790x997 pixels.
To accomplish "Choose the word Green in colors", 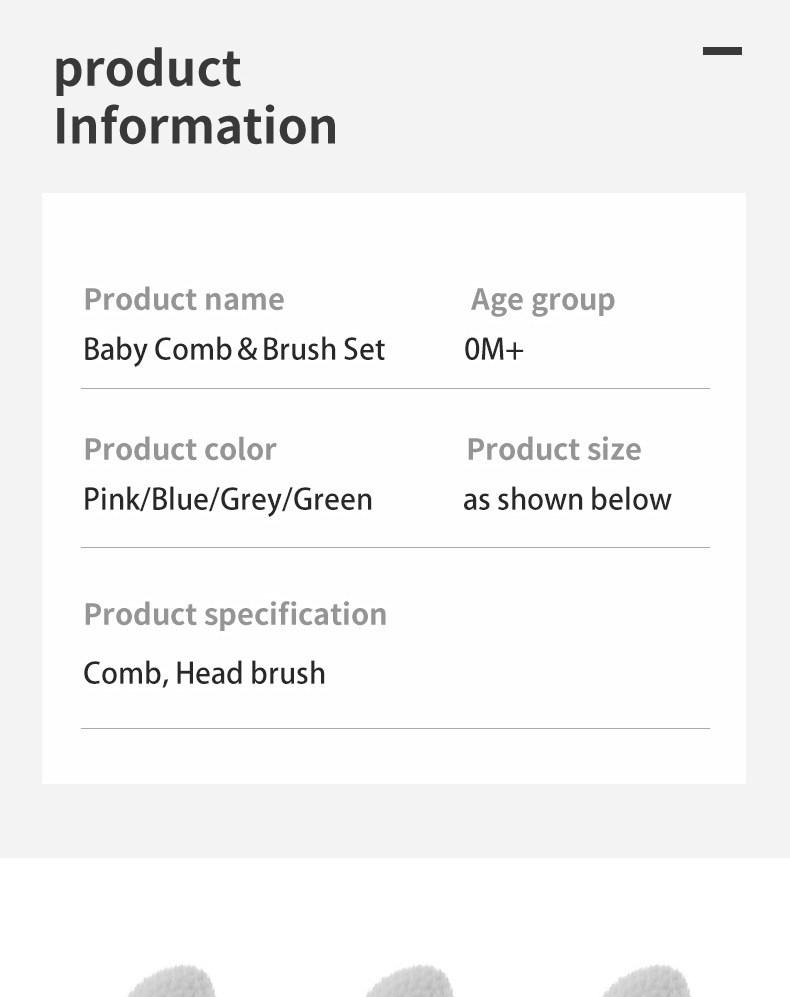I will point(333,499).
